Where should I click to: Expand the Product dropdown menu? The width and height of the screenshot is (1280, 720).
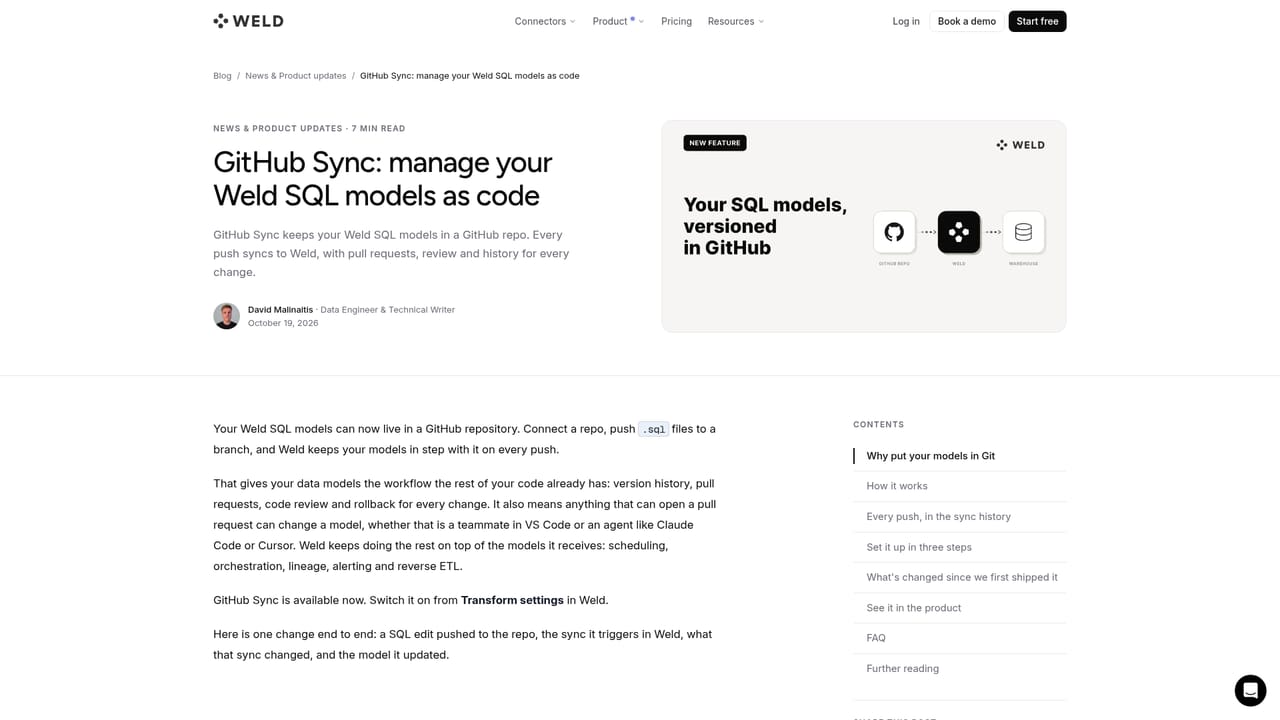coord(618,21)
